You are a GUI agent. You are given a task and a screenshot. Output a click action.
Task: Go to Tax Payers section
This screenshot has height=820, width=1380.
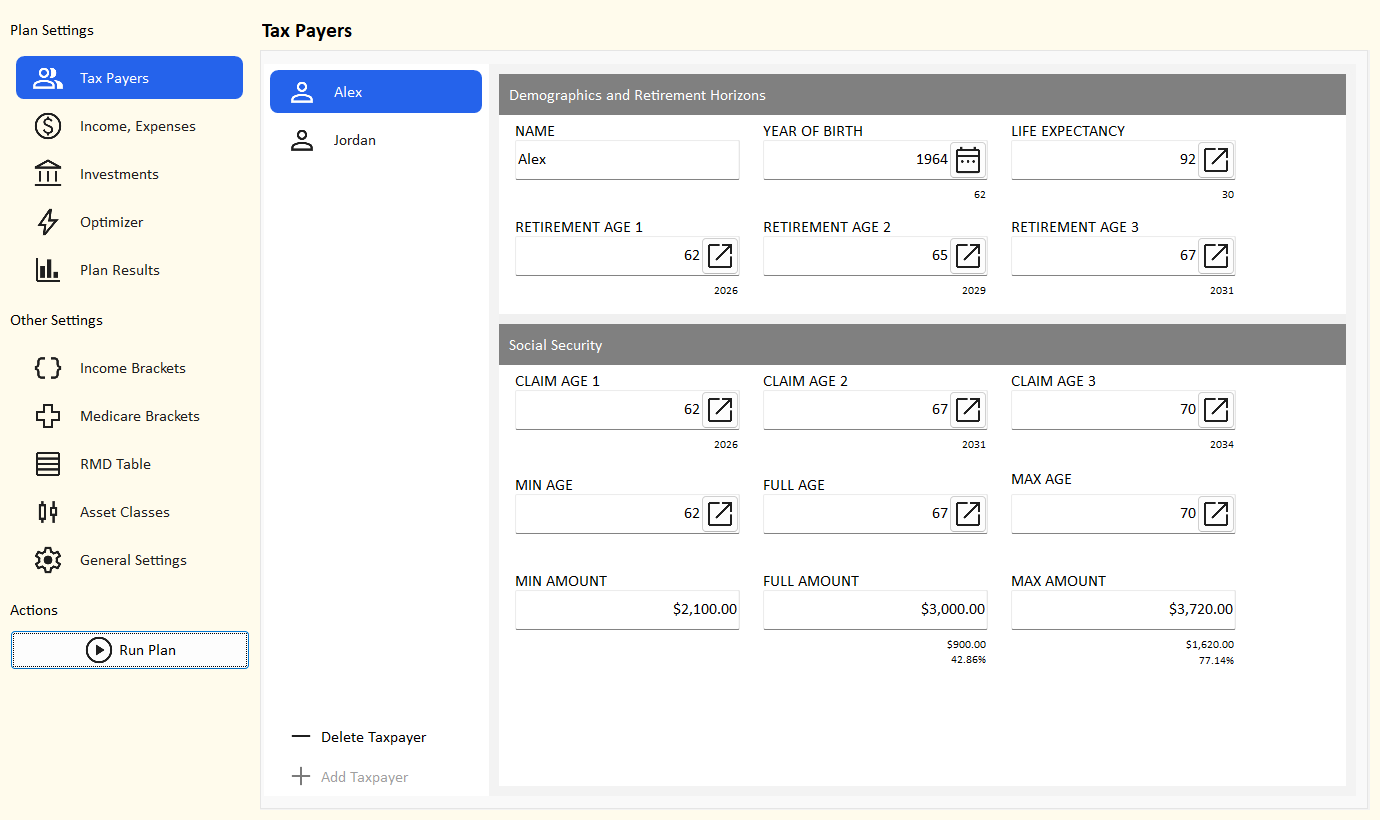129,78
